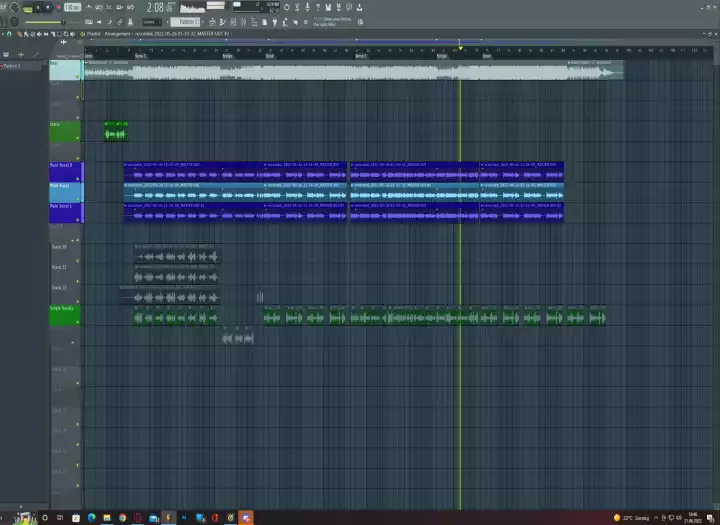Select the Main Vocal track header
Image resolution: width=720 pixels, height=525 pixels.
click(65, 192)
